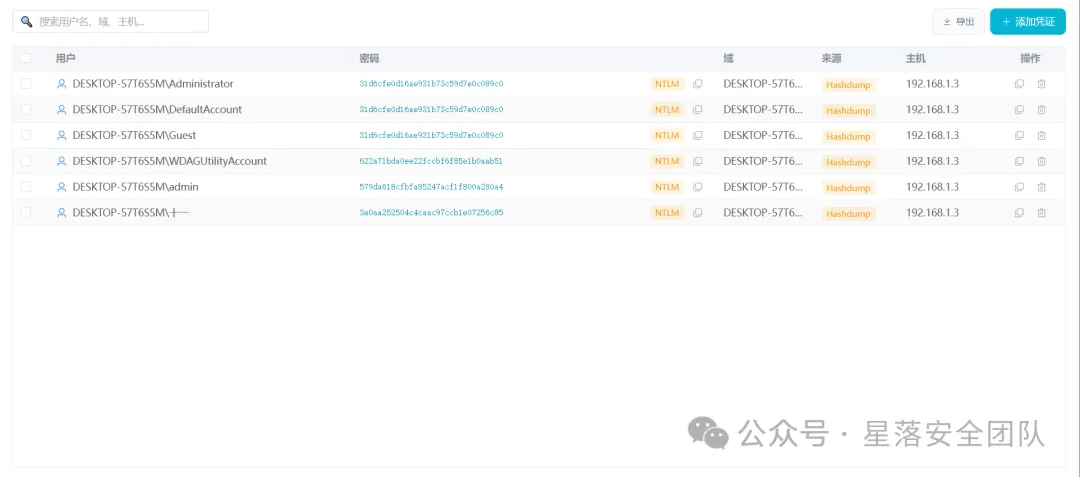
Task: Click the hash starting with 3a0aa252504c
Action: click(431, 213)
